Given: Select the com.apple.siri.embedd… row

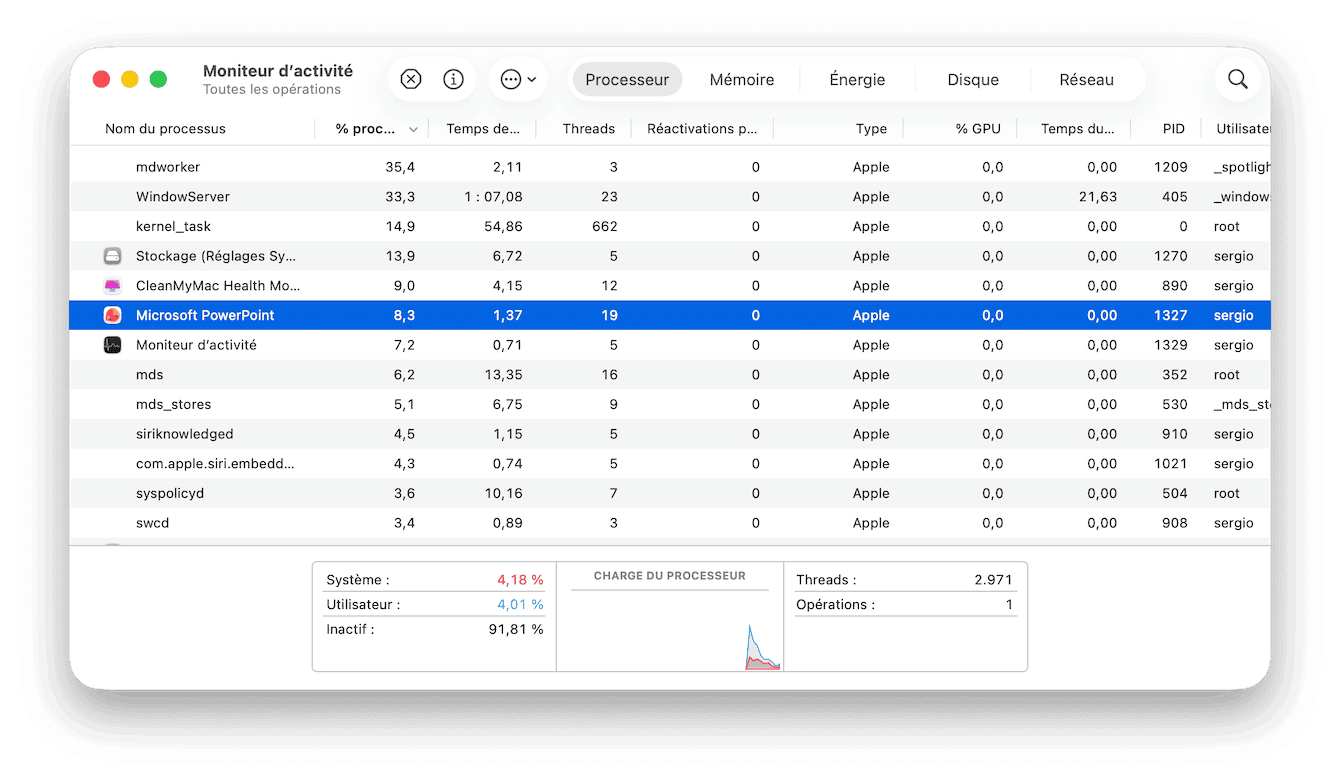Looking at the screenshot, I should coord(670,464).
